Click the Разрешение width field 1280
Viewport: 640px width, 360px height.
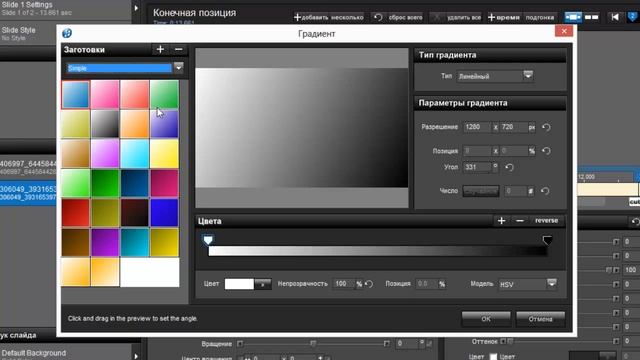click(477, 127)
